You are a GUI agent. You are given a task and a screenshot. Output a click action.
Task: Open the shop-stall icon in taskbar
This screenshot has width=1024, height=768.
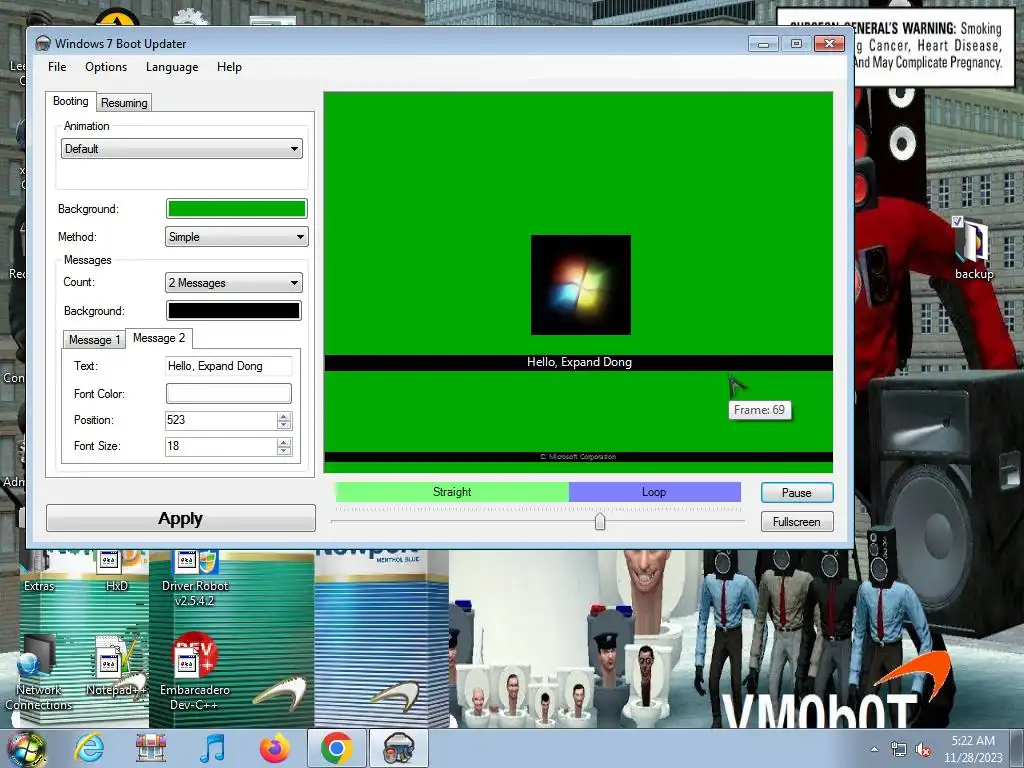151,748
